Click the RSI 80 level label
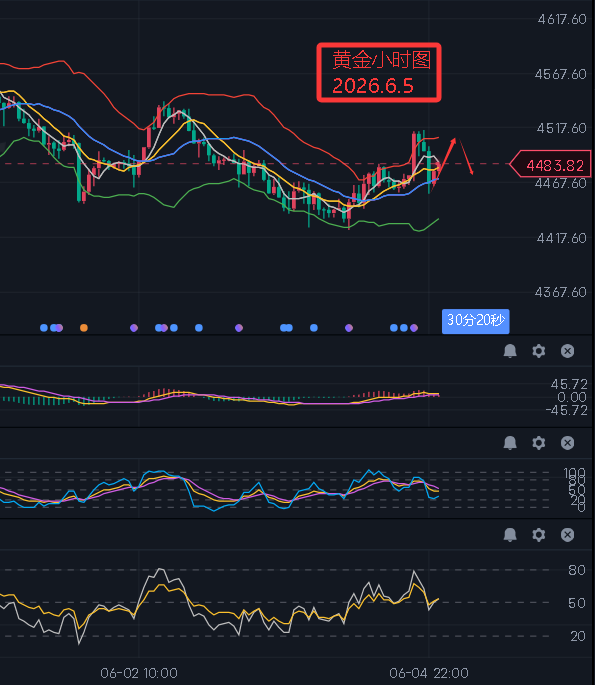This screenshot has height=685, width=595. click(577, 570)
